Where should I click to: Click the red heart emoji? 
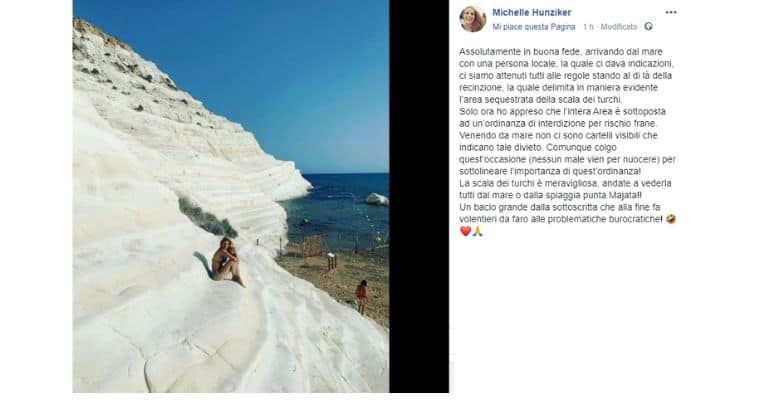[x=465, y=231]
